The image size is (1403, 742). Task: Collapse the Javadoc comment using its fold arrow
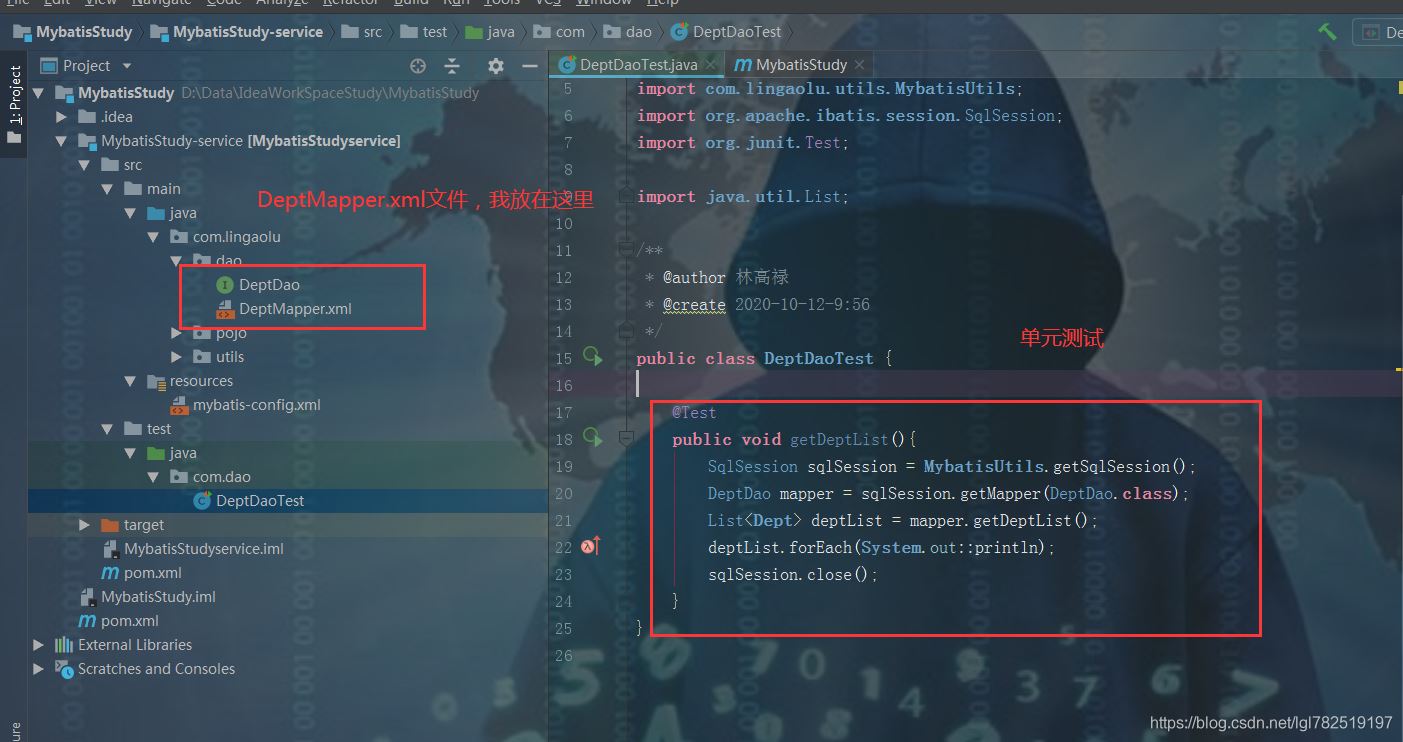[625, 249]
